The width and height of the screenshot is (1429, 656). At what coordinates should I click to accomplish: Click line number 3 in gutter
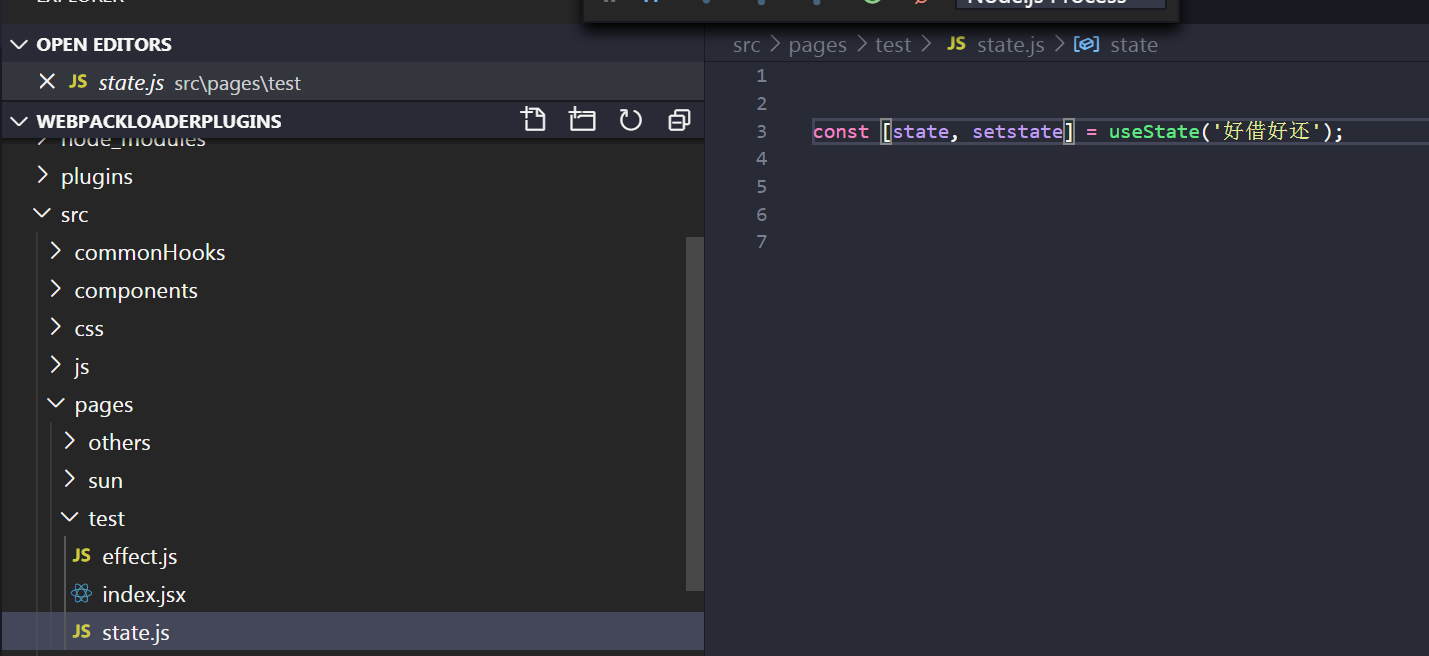click(762, 131)
